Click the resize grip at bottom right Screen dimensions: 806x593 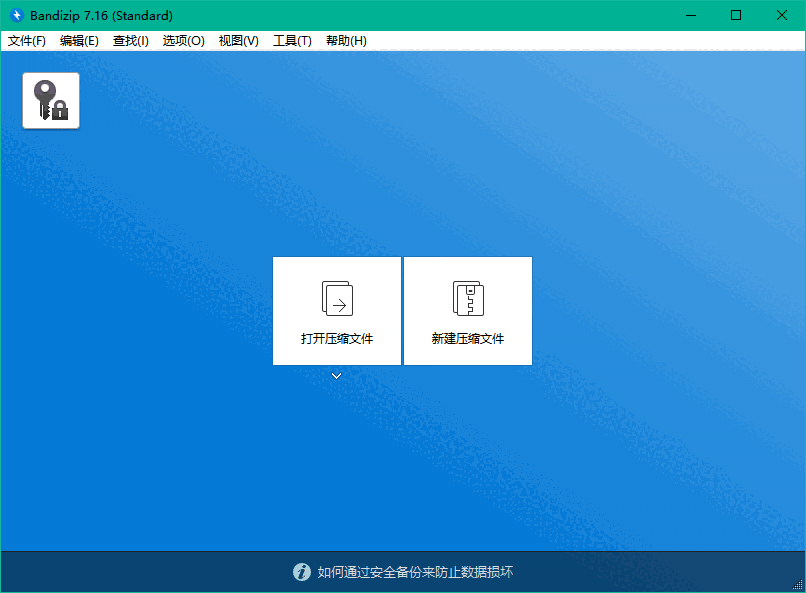[x=799, y=586]
